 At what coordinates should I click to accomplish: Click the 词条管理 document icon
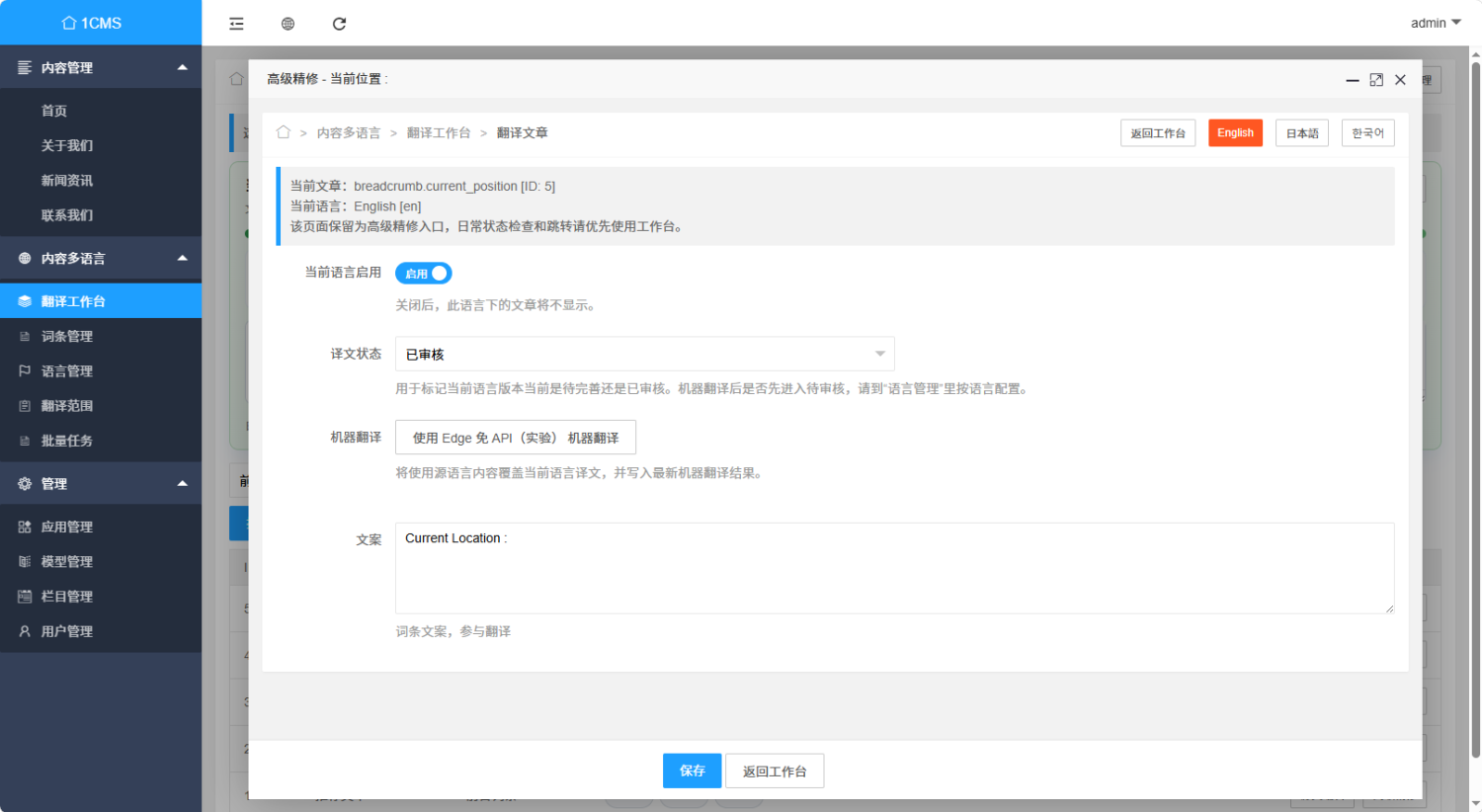coord(25,337)
